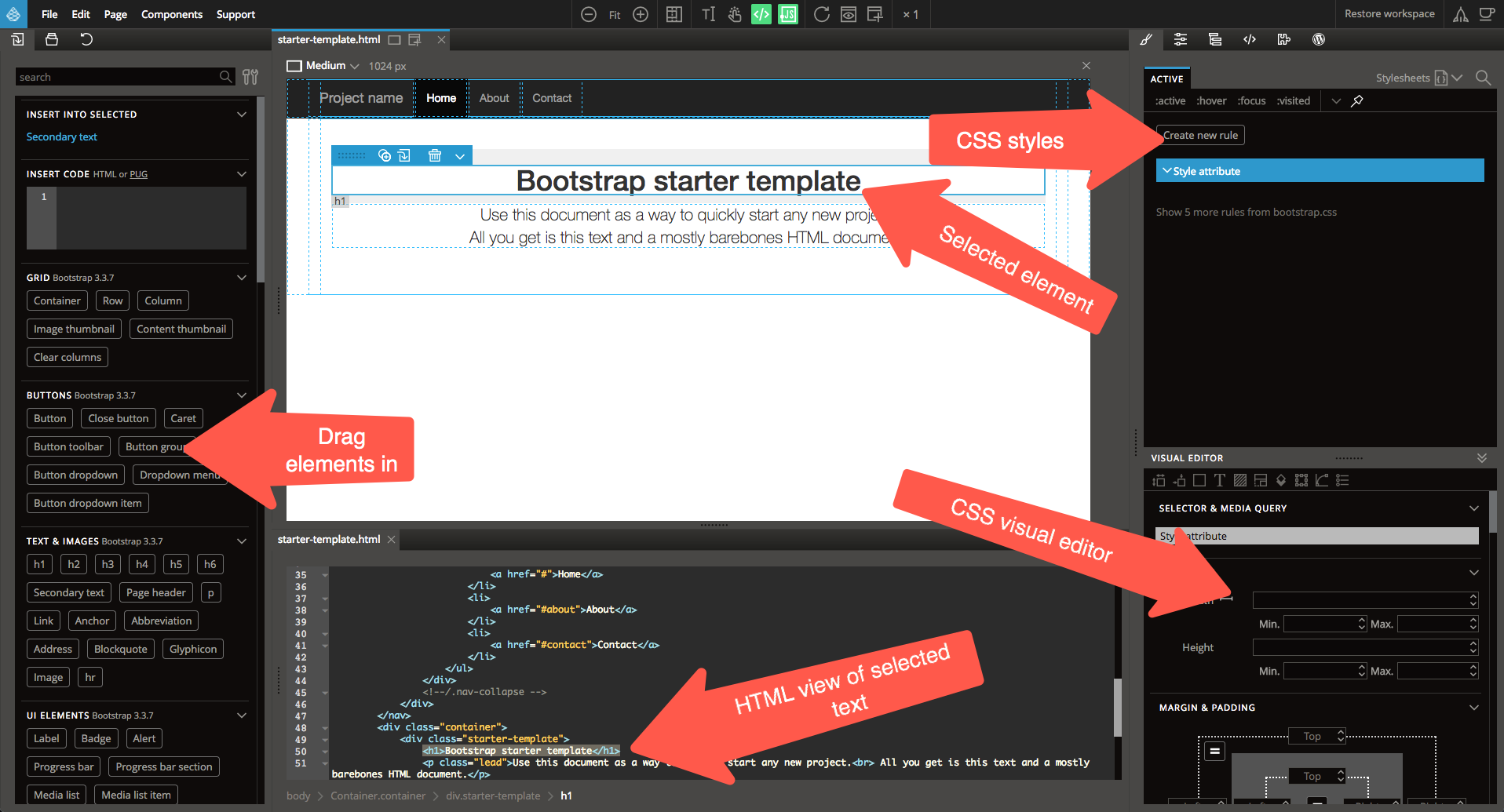
Task: Open the puzzle piece actions tab
Action: (x=1284, y=39)
